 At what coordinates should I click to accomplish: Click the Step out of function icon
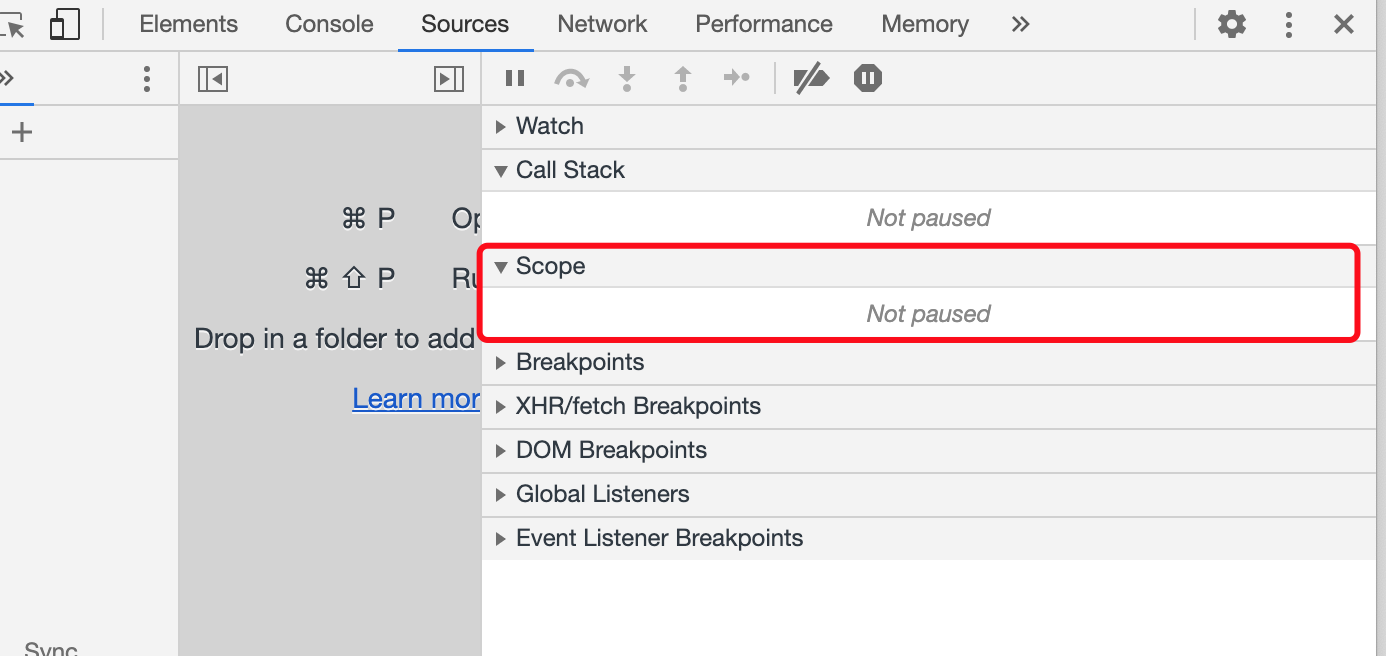coord(683,78)
